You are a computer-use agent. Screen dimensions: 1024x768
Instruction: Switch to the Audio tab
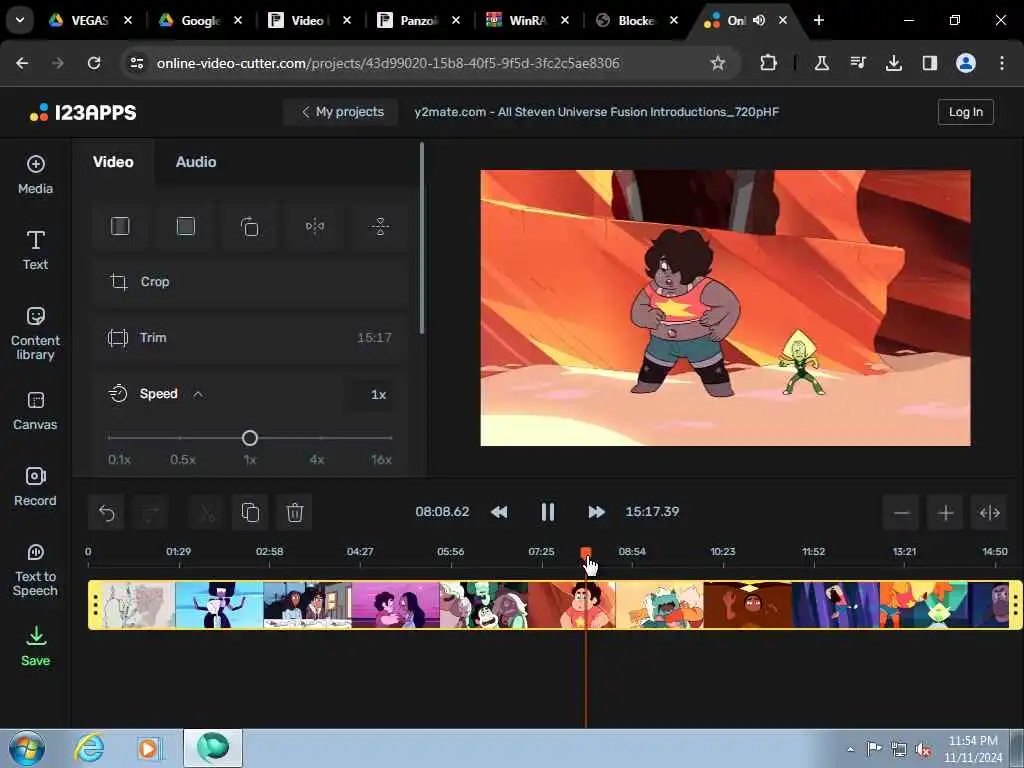pos(195,162)
